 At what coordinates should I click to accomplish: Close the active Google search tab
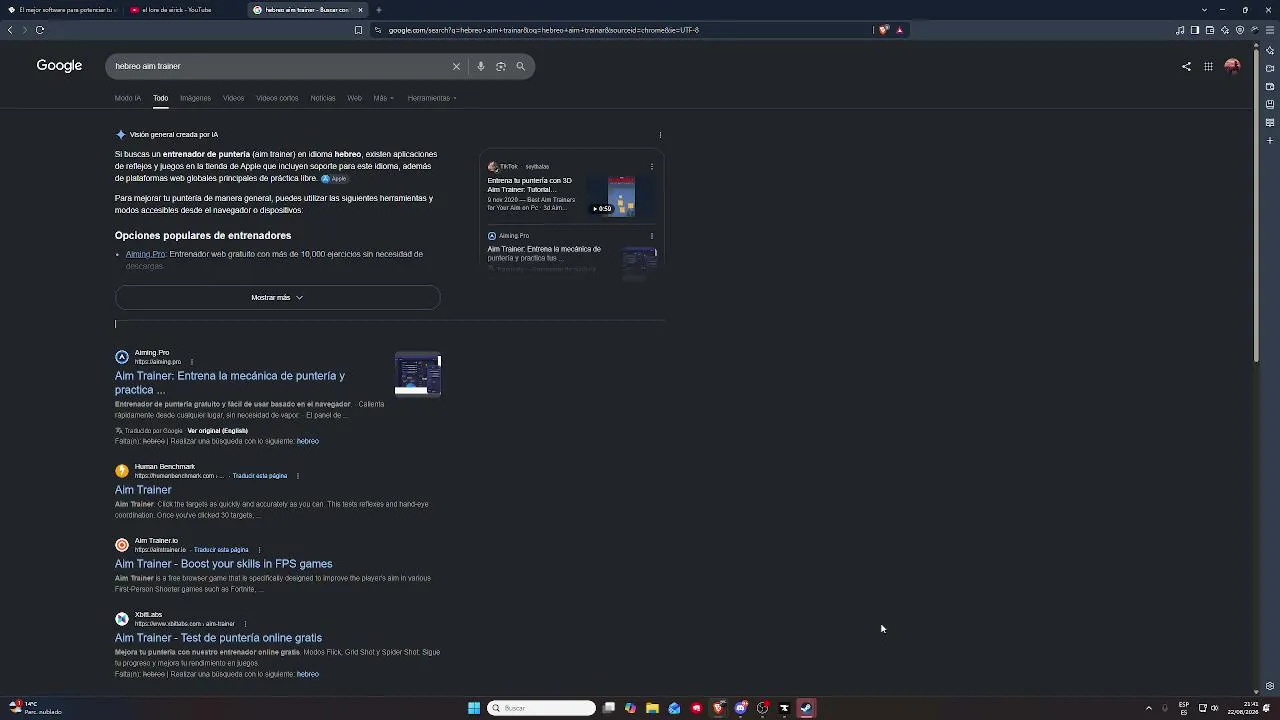360,10
